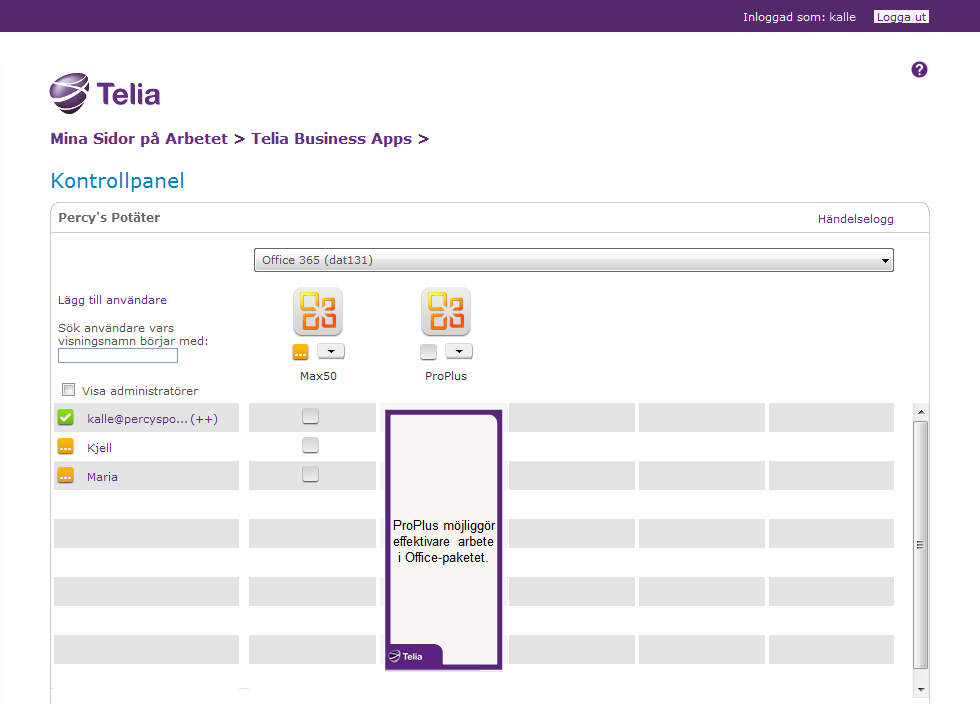The height and width of the screenshot is (704, 980).
Task: Click the Max50 label
Action: pyautogui.click(x=318, y=376)
